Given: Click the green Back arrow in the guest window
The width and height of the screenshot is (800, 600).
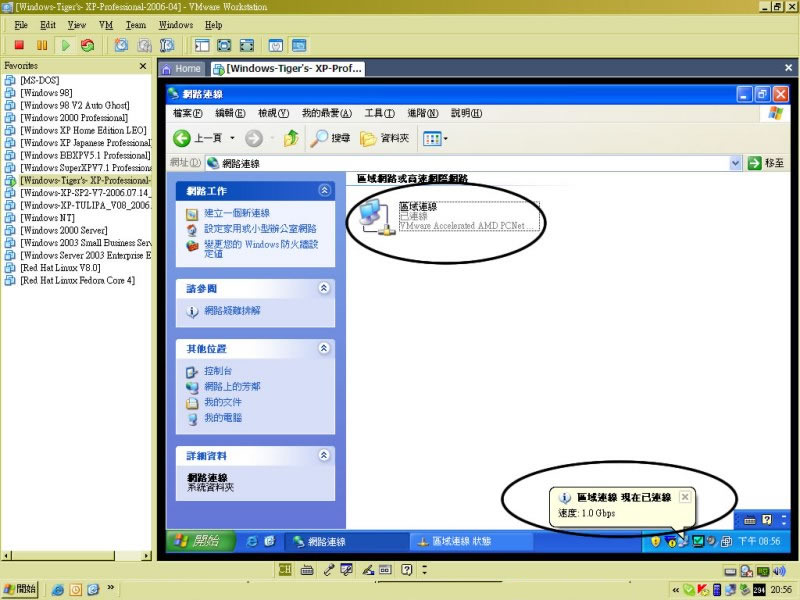Looking at the screenshot, I should (x=182, y=138).
